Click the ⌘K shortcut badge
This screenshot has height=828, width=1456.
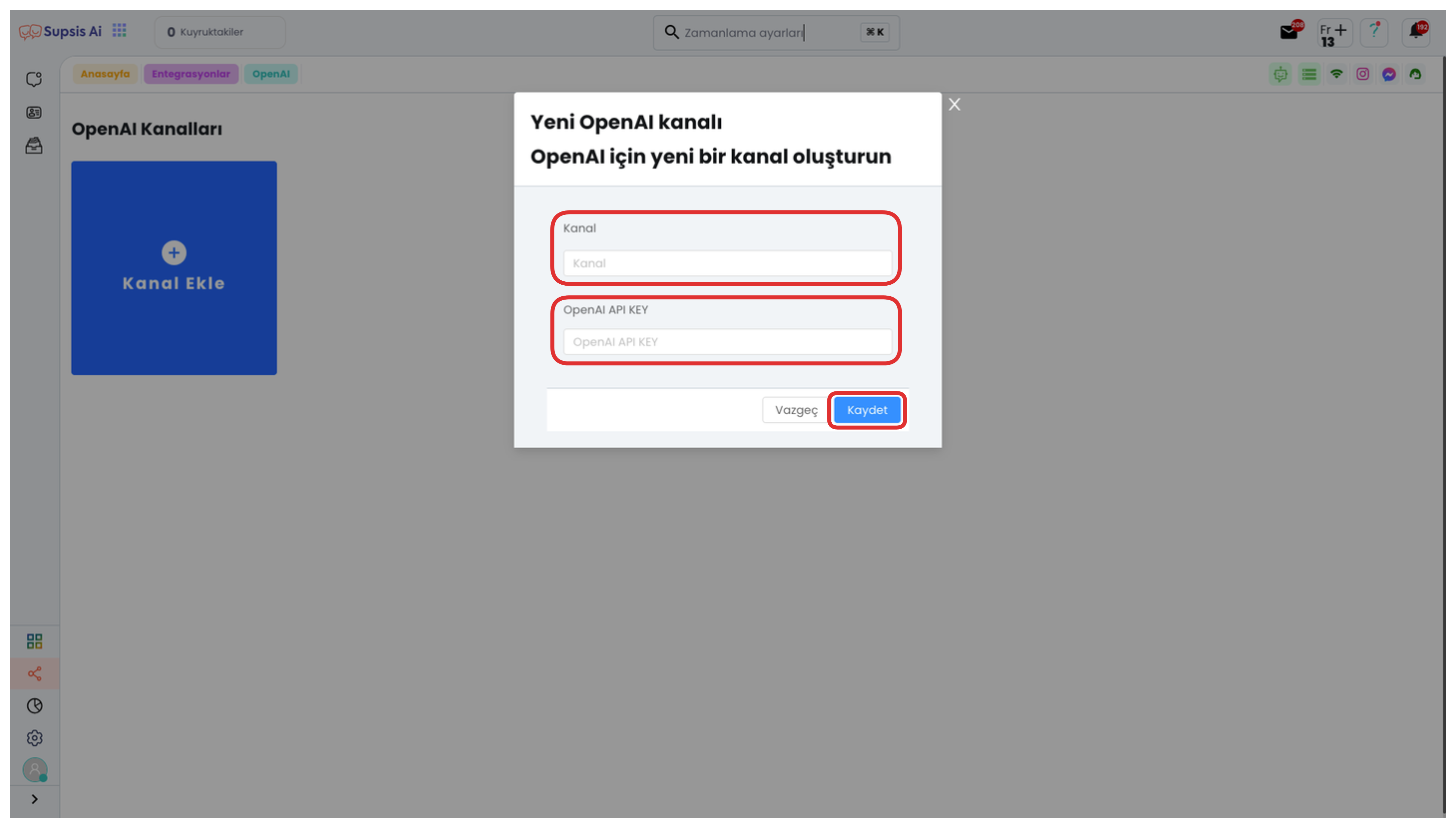(x=875, y=32)
